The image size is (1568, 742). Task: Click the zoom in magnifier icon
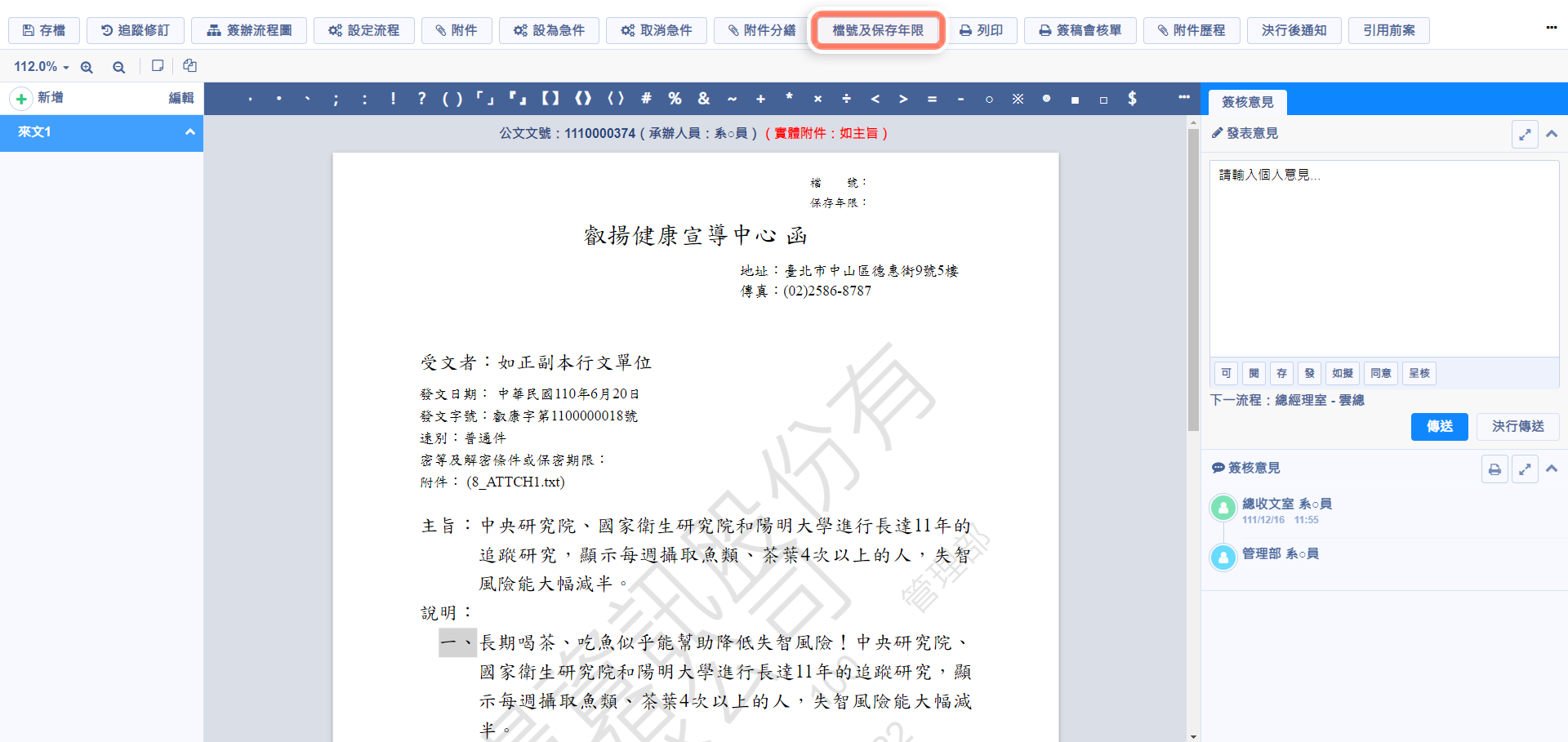point(87,67)
